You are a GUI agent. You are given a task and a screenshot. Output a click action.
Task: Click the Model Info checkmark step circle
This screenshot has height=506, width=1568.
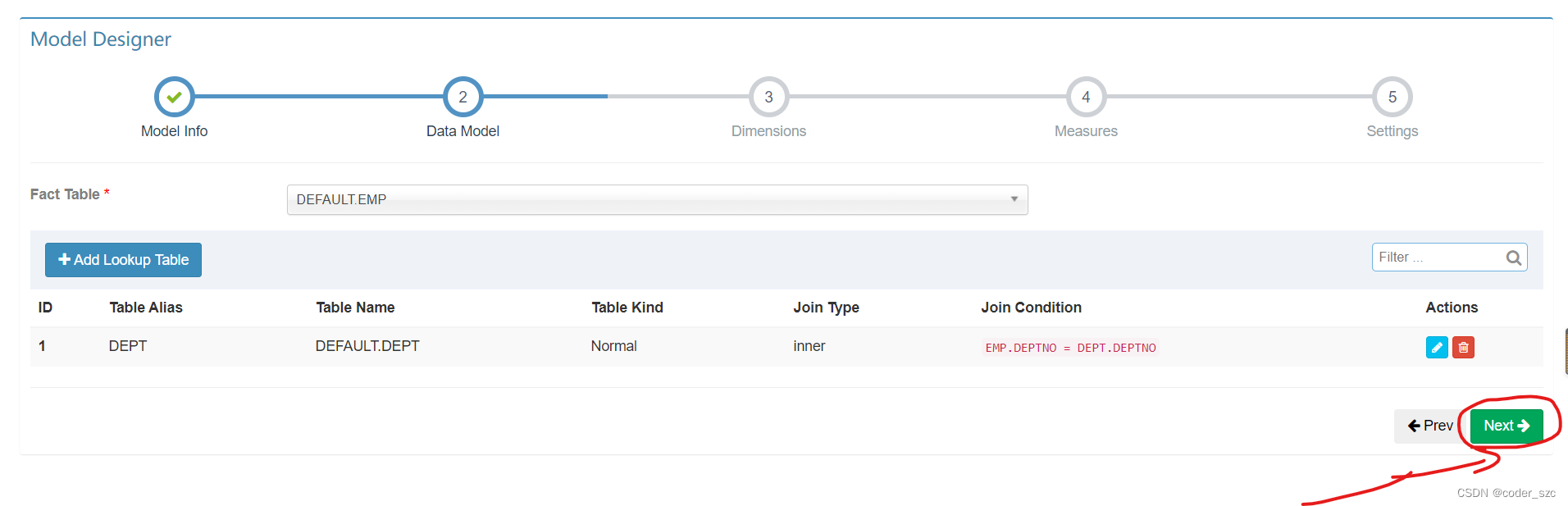tap(174, 97)
